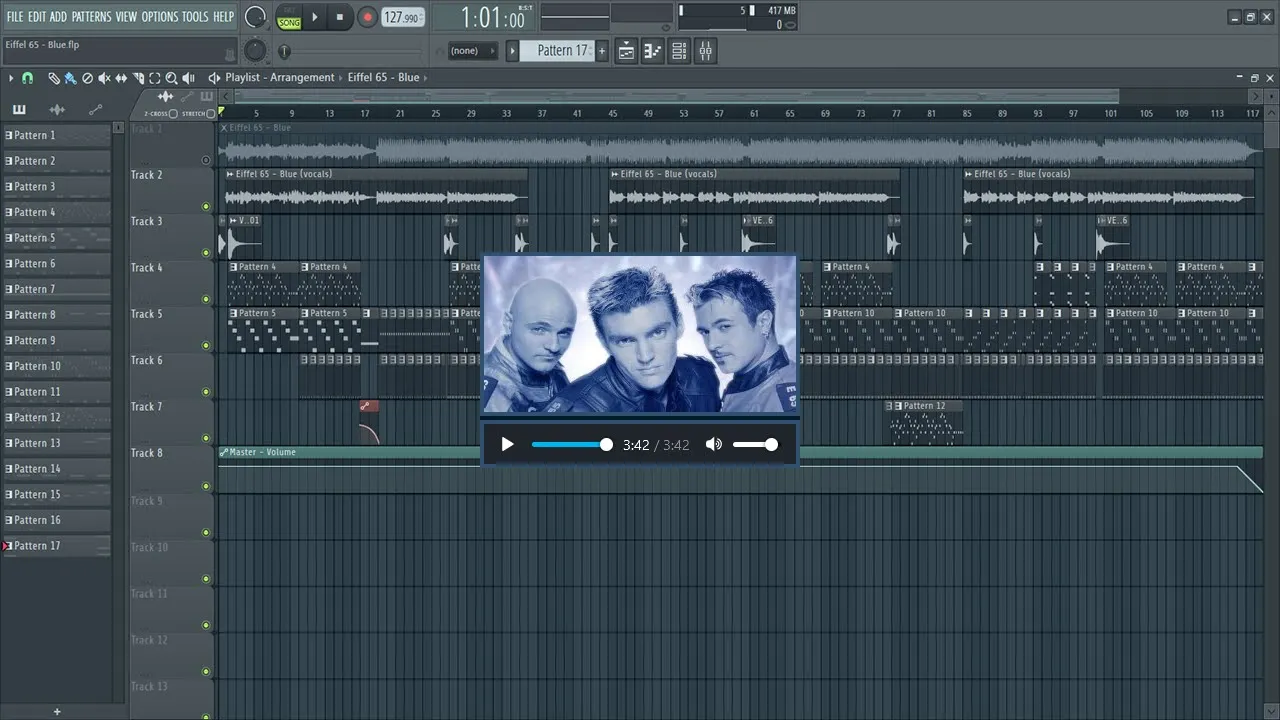Choose the Select marquee tool
The width and height of the screenshot is (1280, 720).
pos(155,78)
